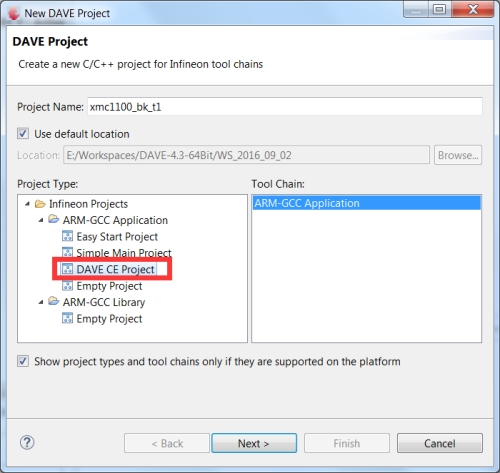Click the Empty Project icon under ARM-GCC Application
Image resolution: width=500 pixels, height=473 pixels.
pos(67,286)
